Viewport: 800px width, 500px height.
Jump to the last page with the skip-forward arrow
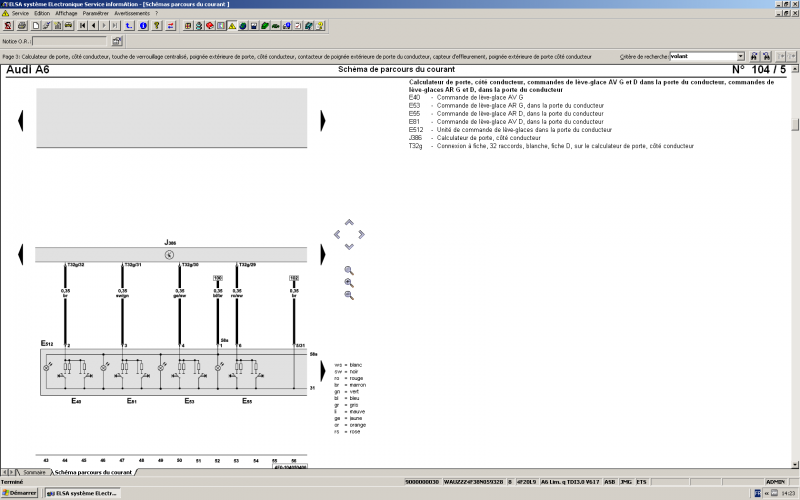(x=115, y=26)
